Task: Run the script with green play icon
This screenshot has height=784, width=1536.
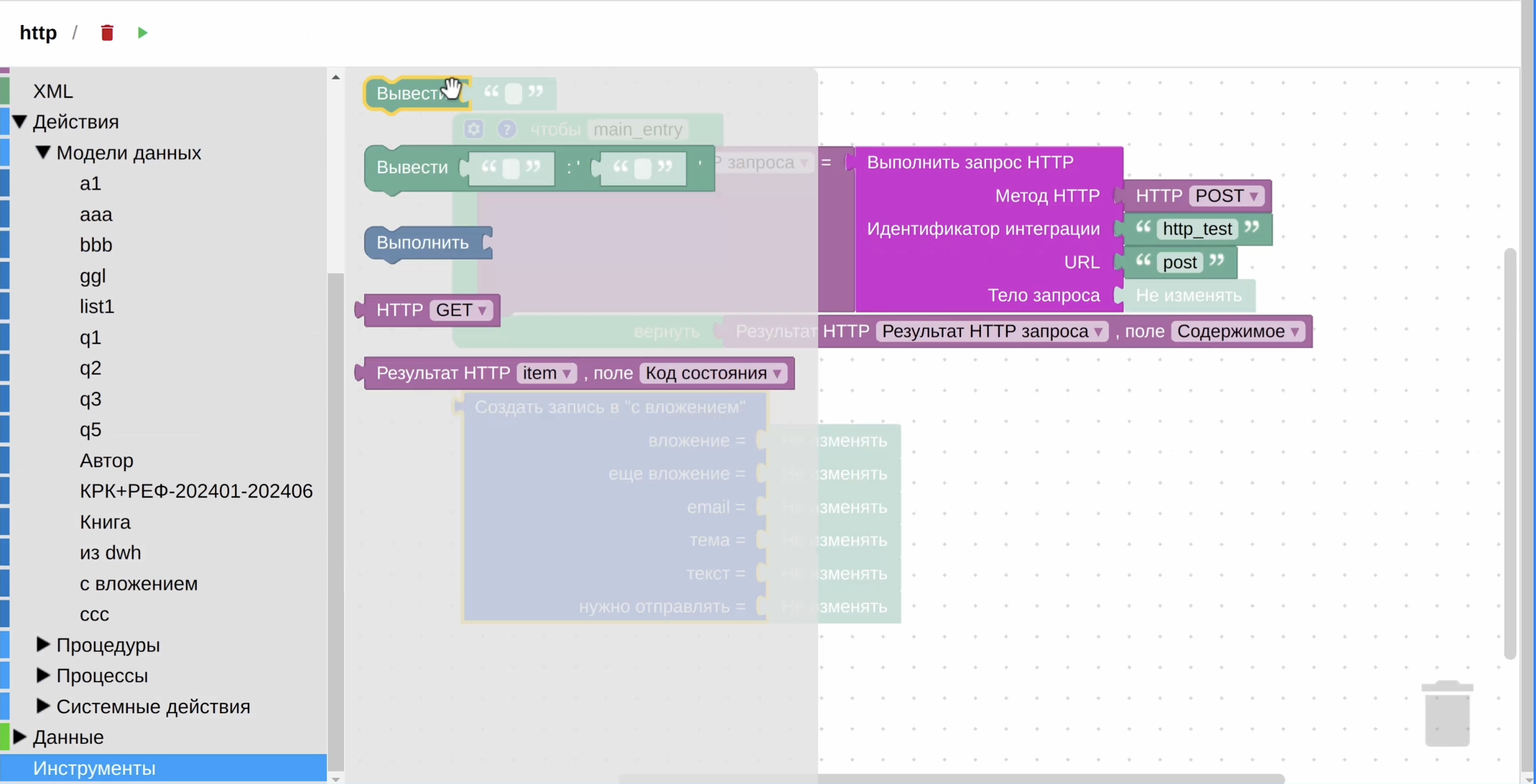Action: (142, 32)
